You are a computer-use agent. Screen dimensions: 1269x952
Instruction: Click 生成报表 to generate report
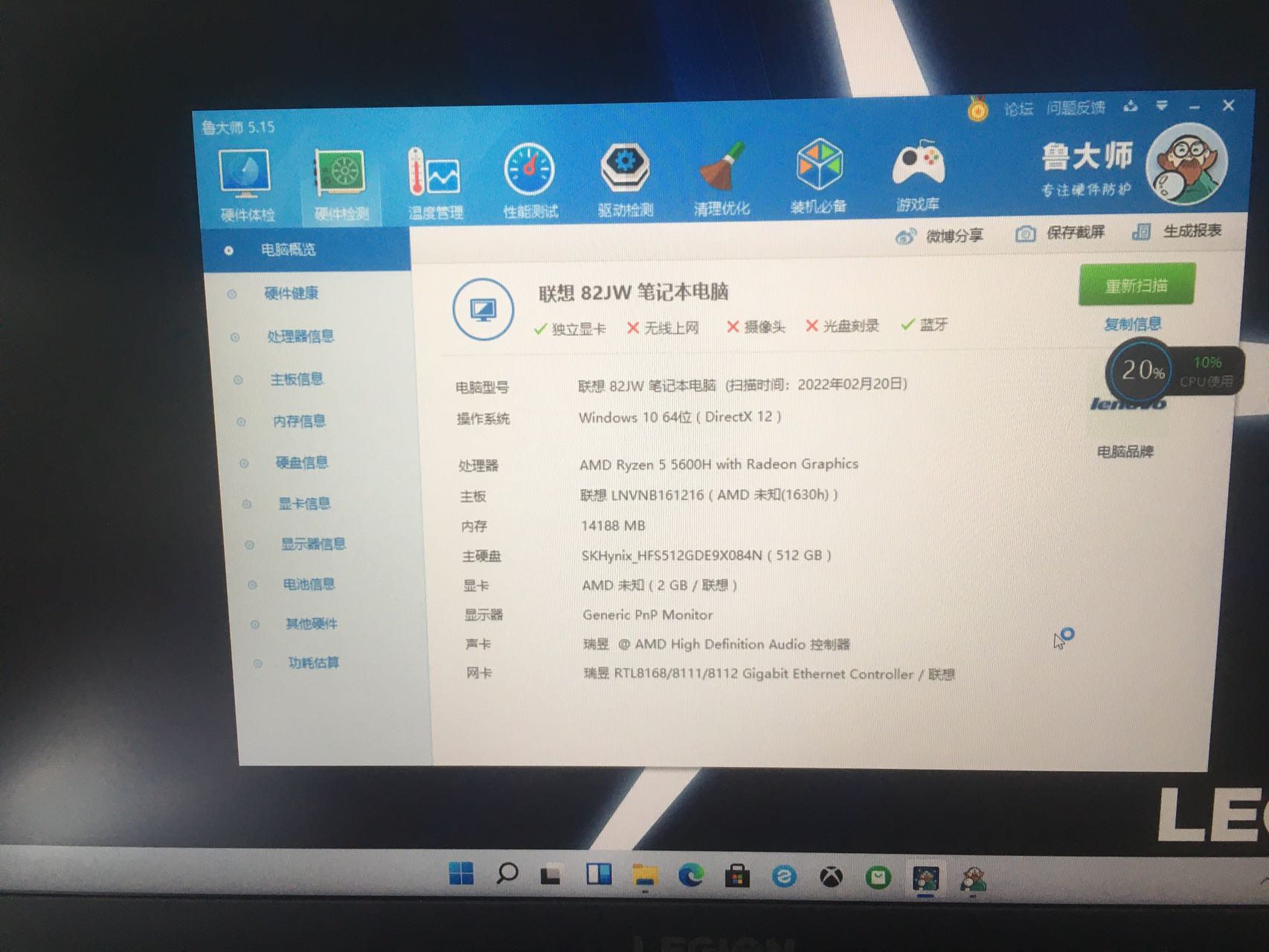point(1177,231)
